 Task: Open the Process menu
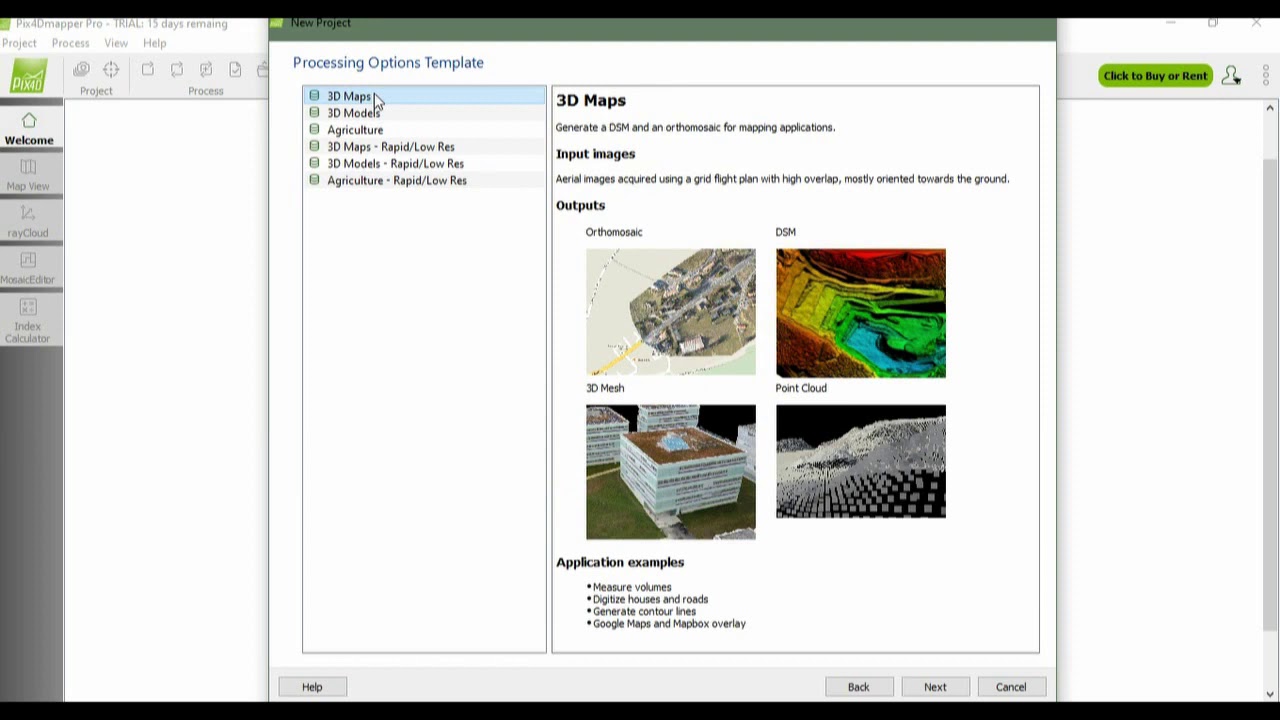pos(70,43)
